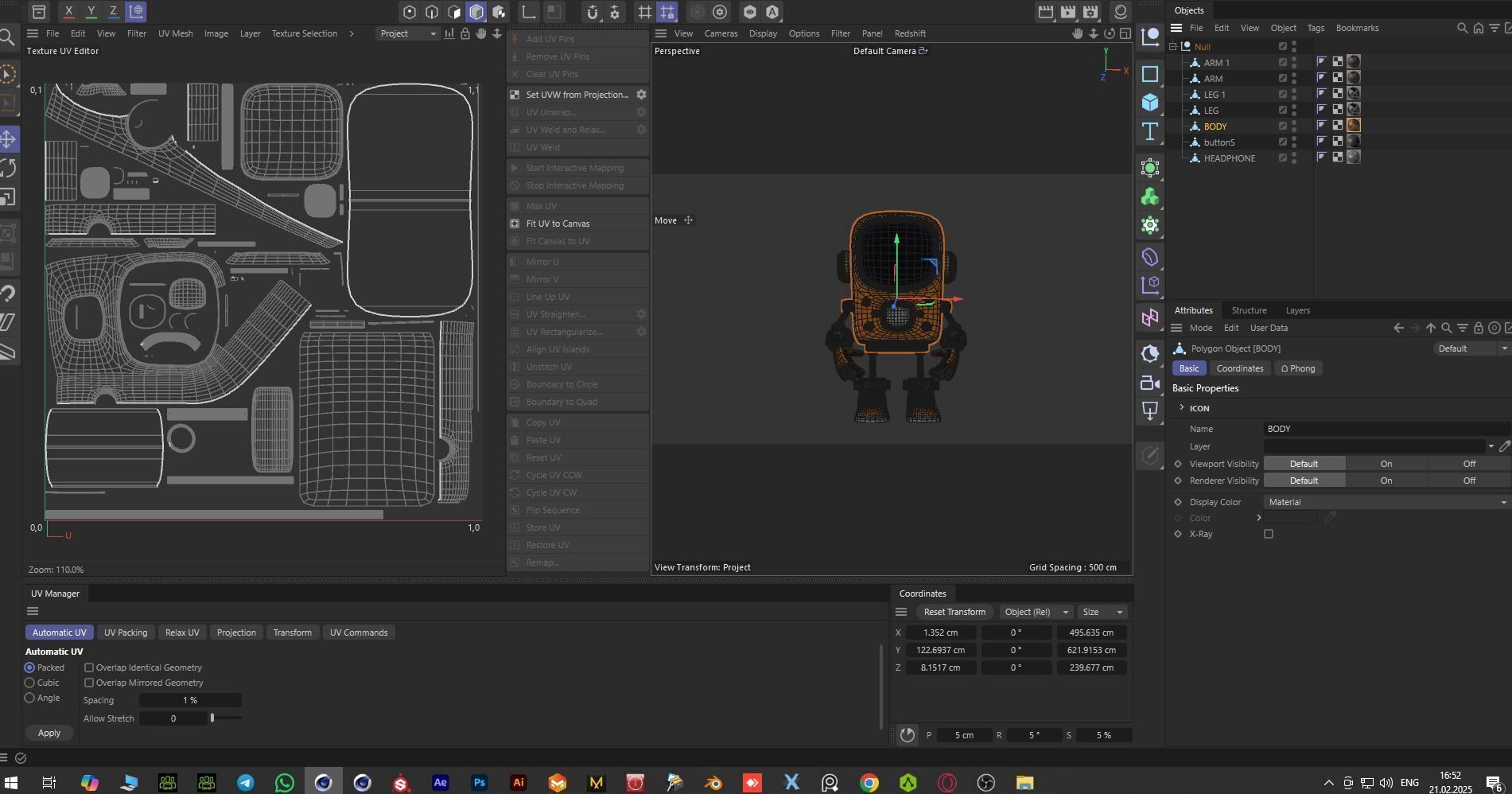Open the Cameras menu in viewport
Viewport: 1512px width, 794px height.
pyautogui.click(x=721, y=33)
